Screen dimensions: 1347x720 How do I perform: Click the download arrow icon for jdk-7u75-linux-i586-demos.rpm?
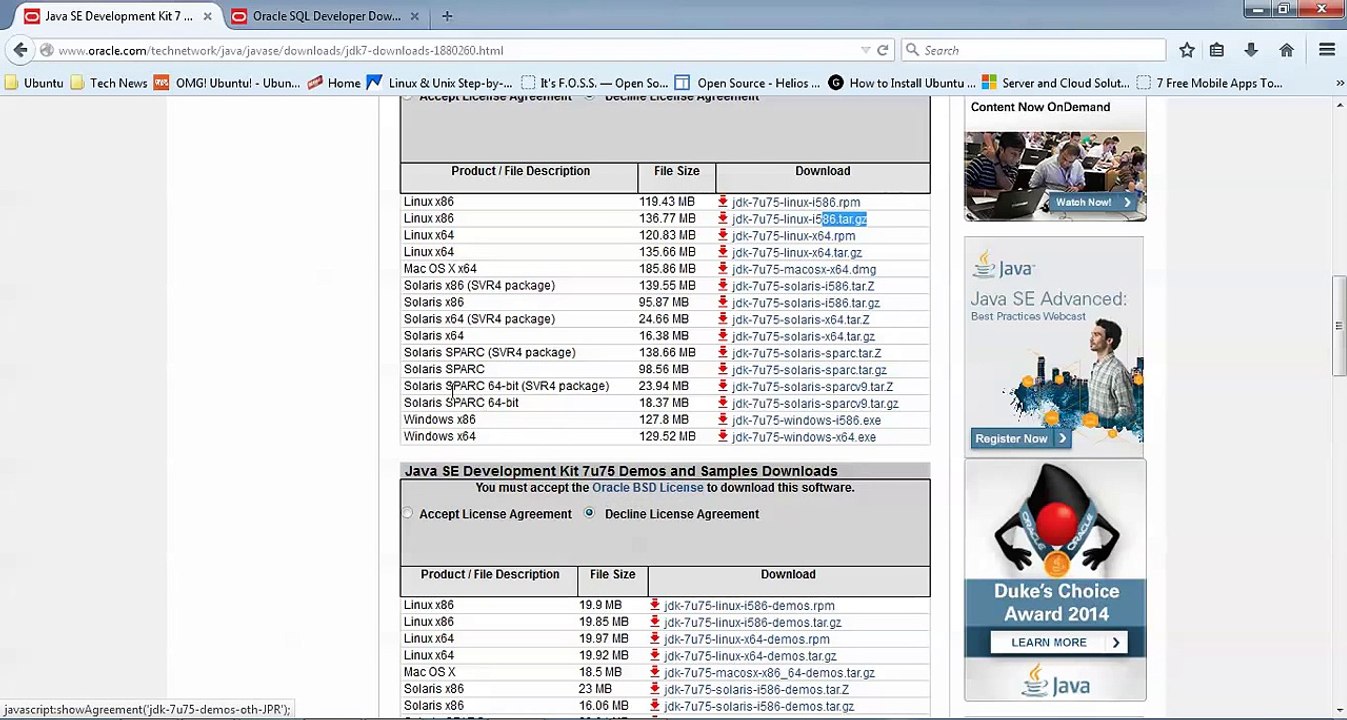pyautogui.click(x=654, y=605)
